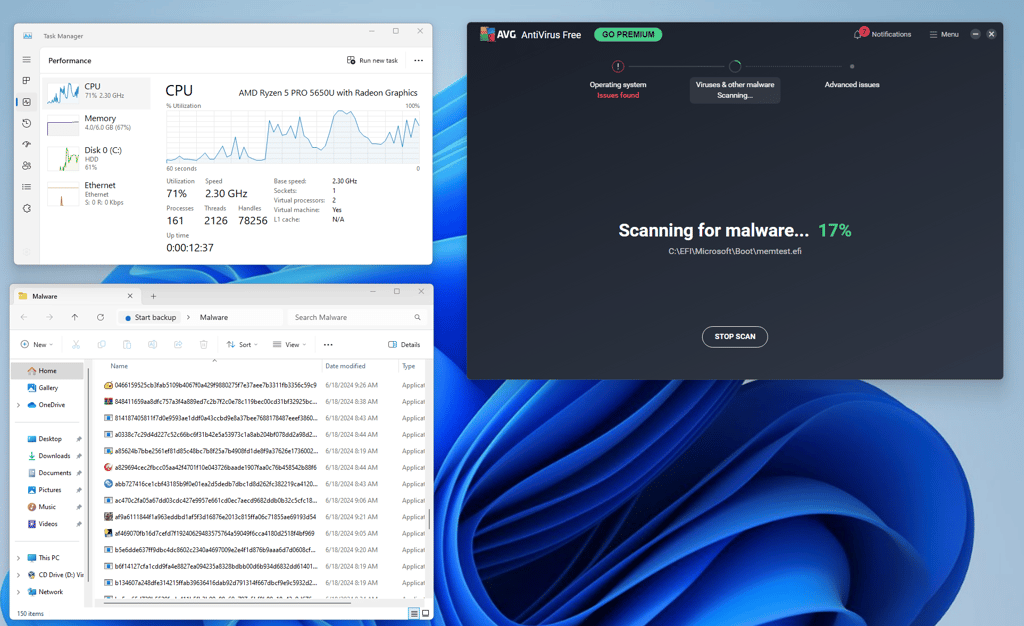Viewport: 1024px width, 626px height.
Task: Open the New dropdown in Explorer
Action: coord(37,345)
